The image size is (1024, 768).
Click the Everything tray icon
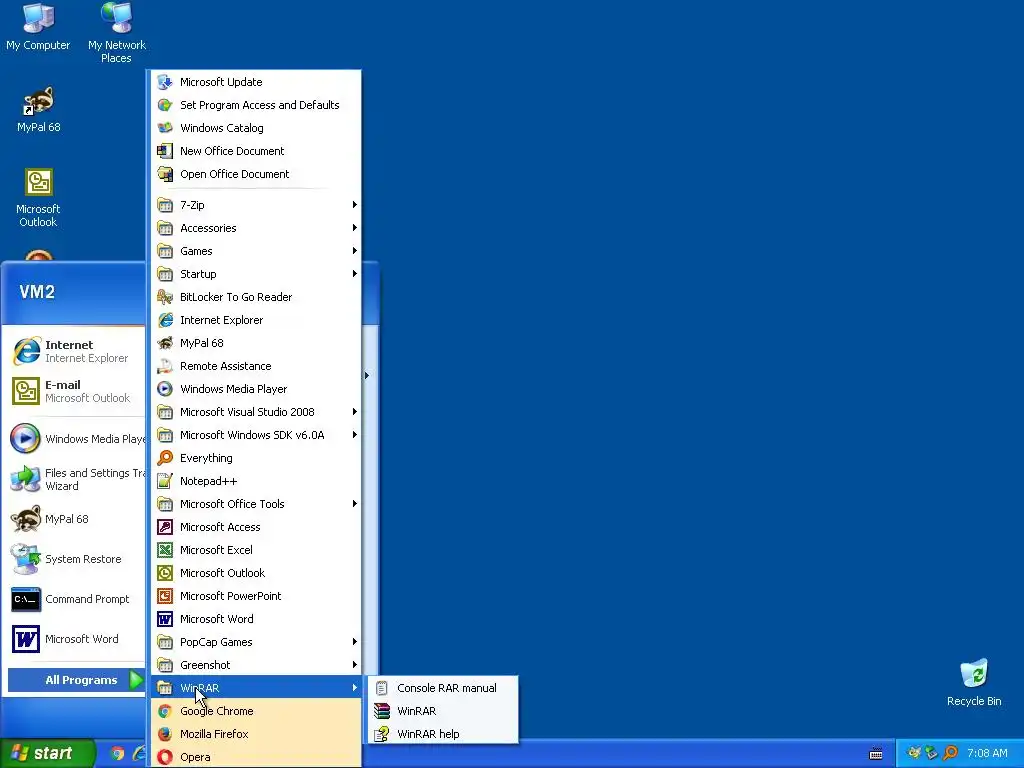[950, 753]
